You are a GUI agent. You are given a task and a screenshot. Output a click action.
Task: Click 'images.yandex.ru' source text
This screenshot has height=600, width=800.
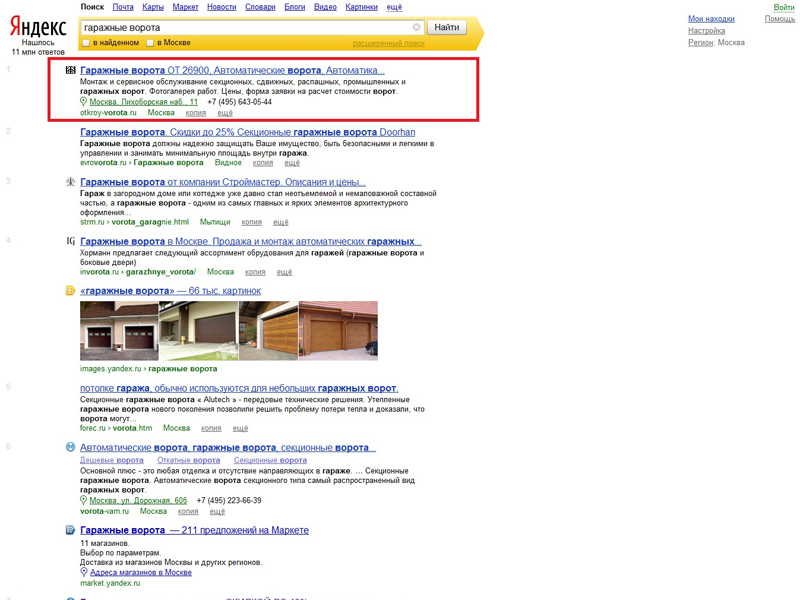pyautogui.click(x=110, y=369)
